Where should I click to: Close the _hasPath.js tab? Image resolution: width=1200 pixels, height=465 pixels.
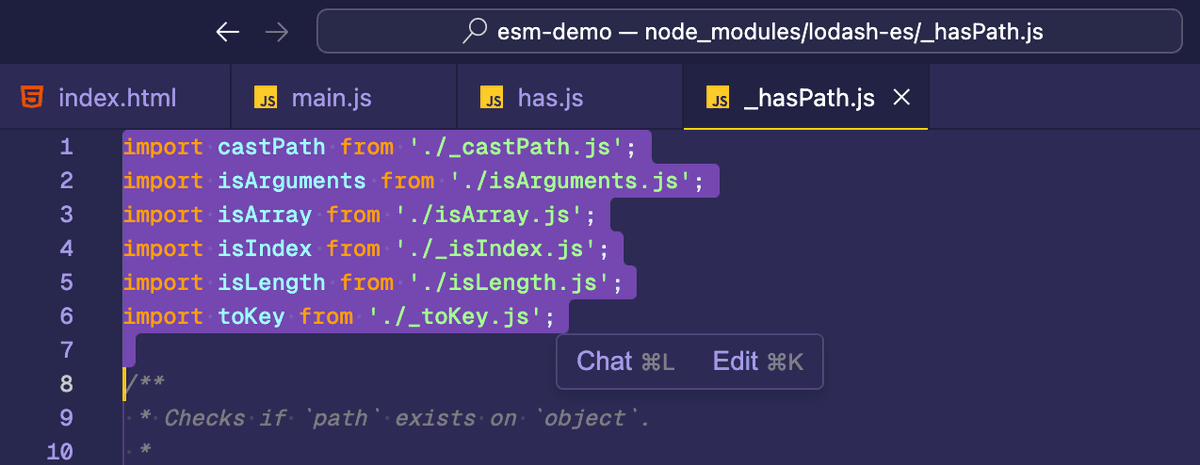[900, 98]
